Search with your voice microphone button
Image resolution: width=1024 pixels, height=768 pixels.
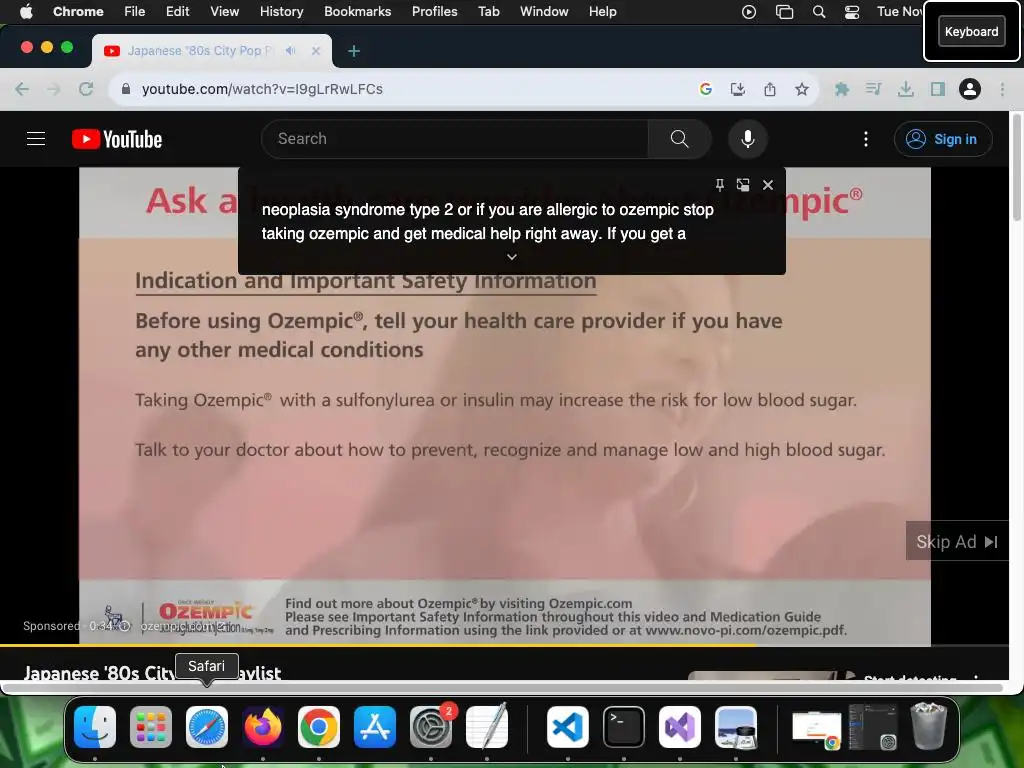point(748,139)
